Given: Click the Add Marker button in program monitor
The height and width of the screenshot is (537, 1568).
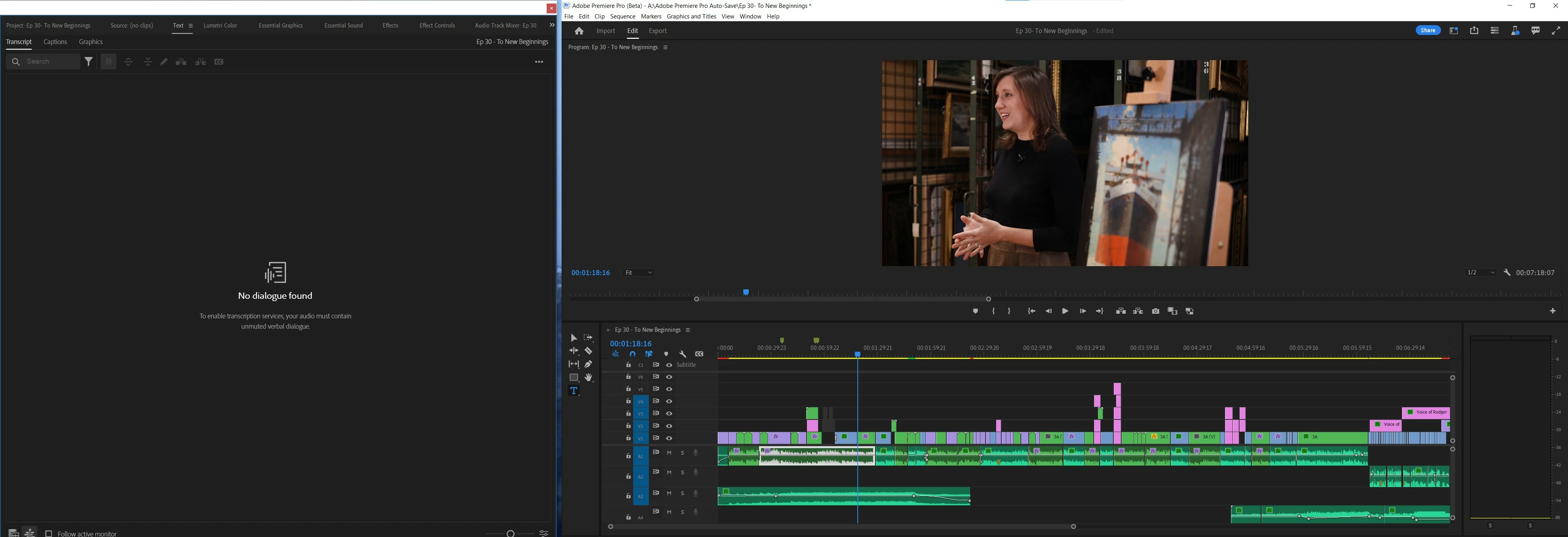Looking at the screenshot, I should pyautogui.click(x=975, y=311).
